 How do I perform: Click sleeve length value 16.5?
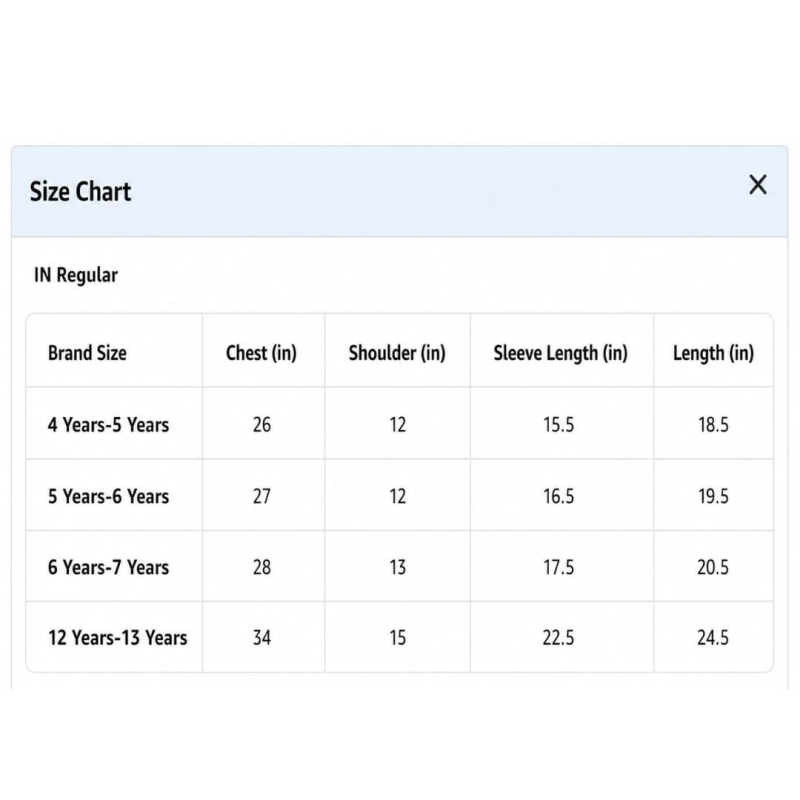[x=559, y=496]
